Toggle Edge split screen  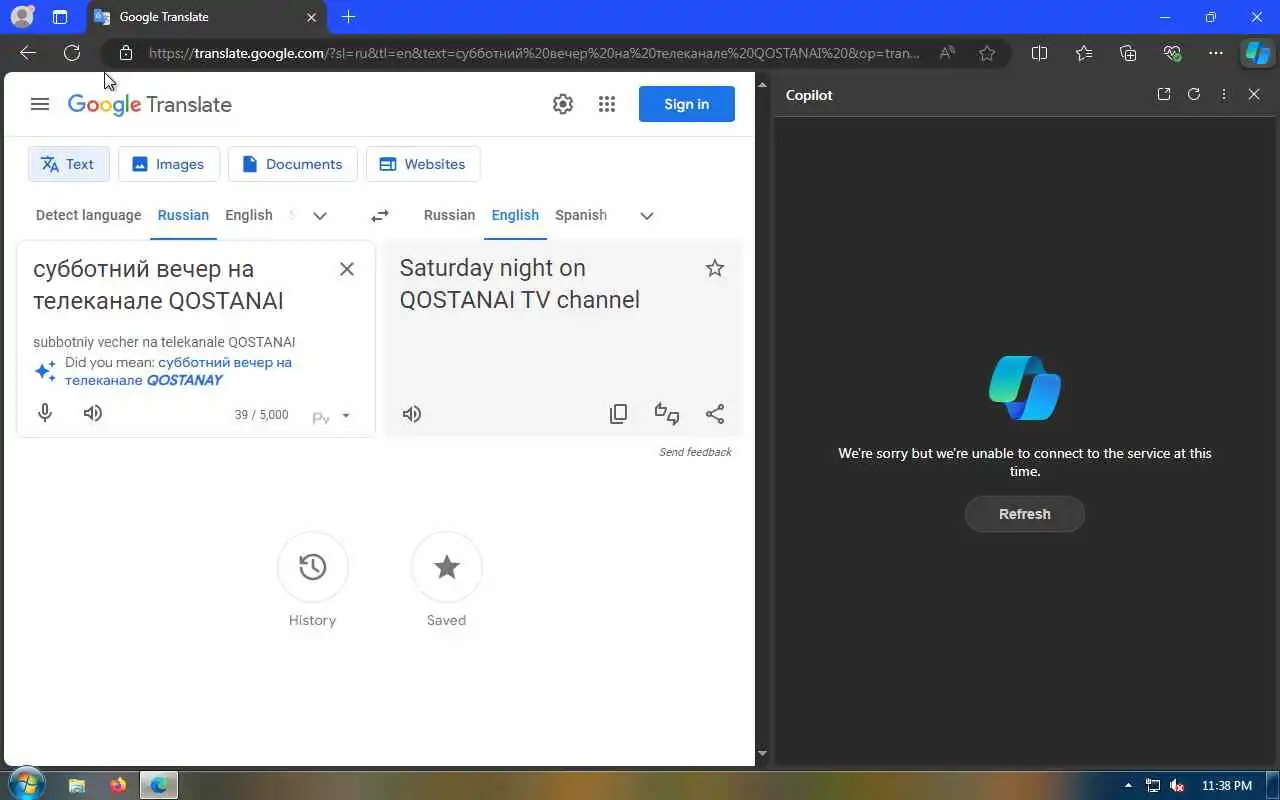click(x=1039, y=53)
